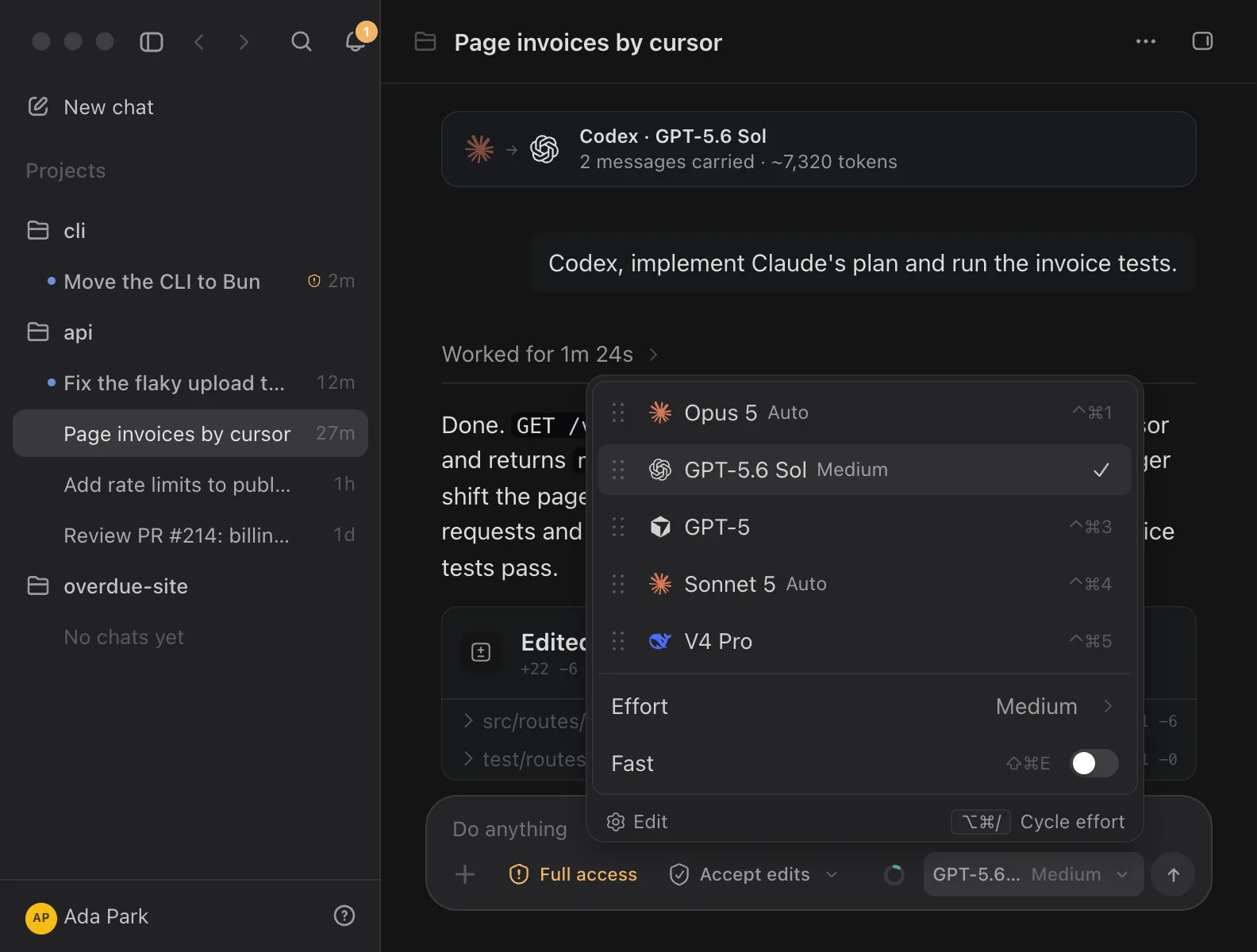This screenshot has height=952, width=1257.
Task: Click the folder icon beside the chat title
Action: (425, 41)
